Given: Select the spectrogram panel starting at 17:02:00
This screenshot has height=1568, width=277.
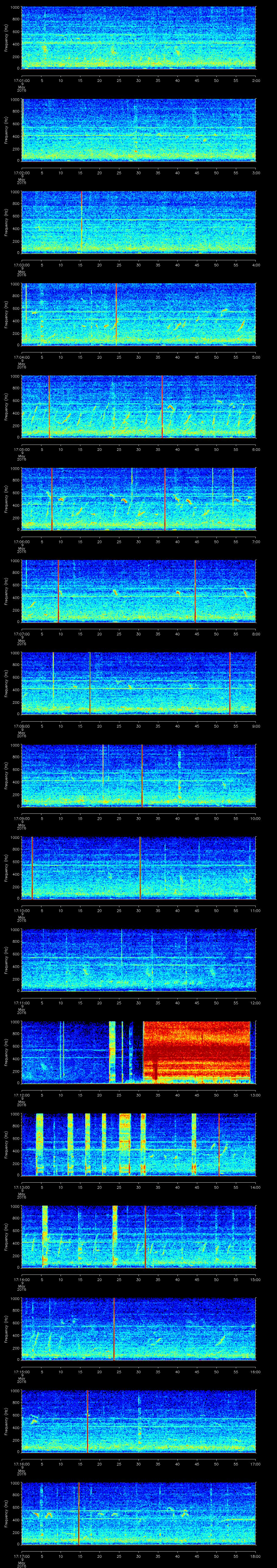Looking at the screenshot, I should 139,130.
